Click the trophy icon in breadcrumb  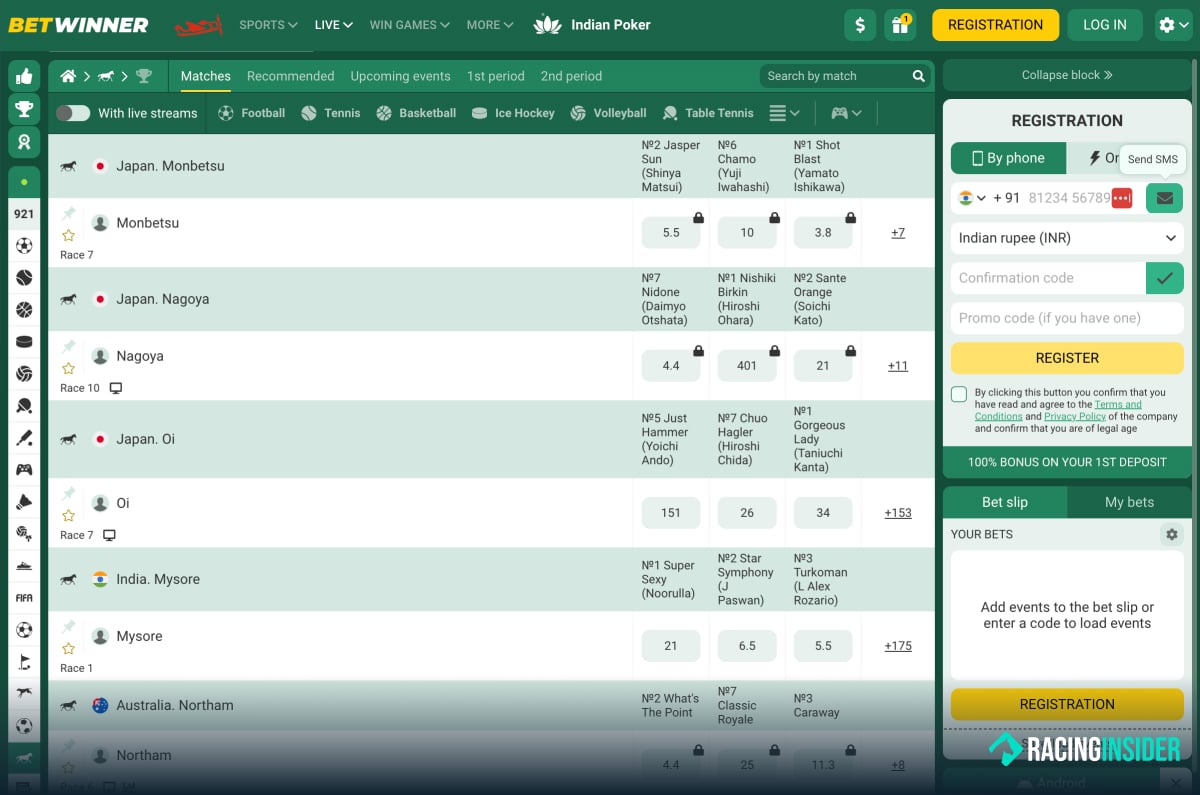tap(144, 76)
